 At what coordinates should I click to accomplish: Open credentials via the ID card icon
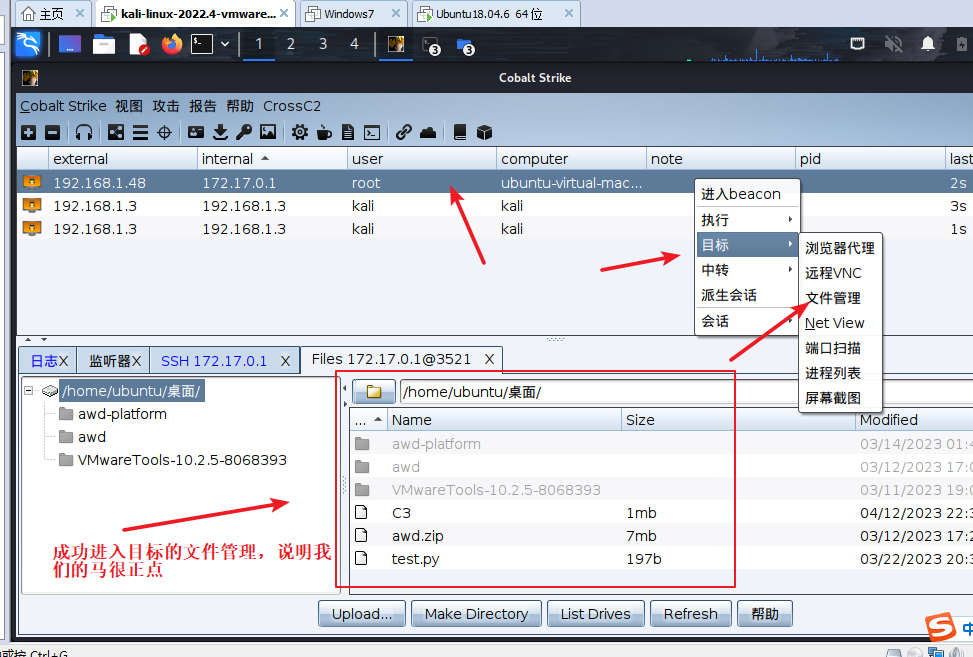tap(196, 132)
